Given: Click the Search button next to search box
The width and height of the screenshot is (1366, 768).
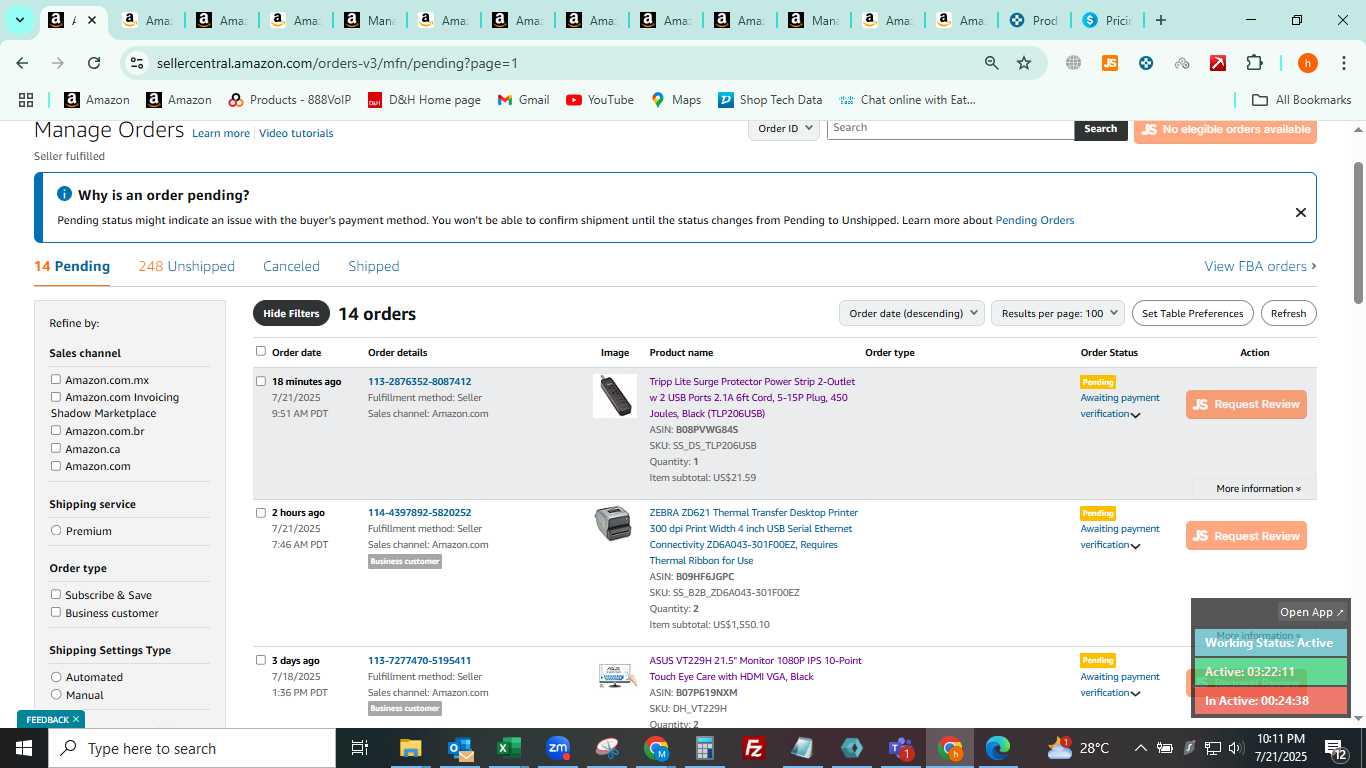Looking at the screenshot, I should pyautogui.click(x=1100, y=128).
